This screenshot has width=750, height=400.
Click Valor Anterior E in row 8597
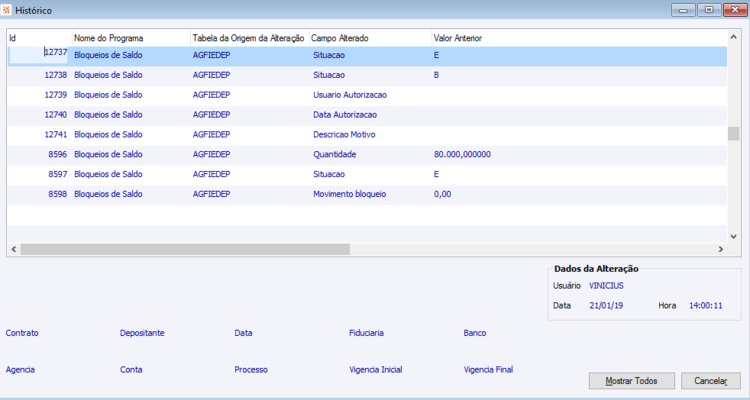click(x=436, y=174)
